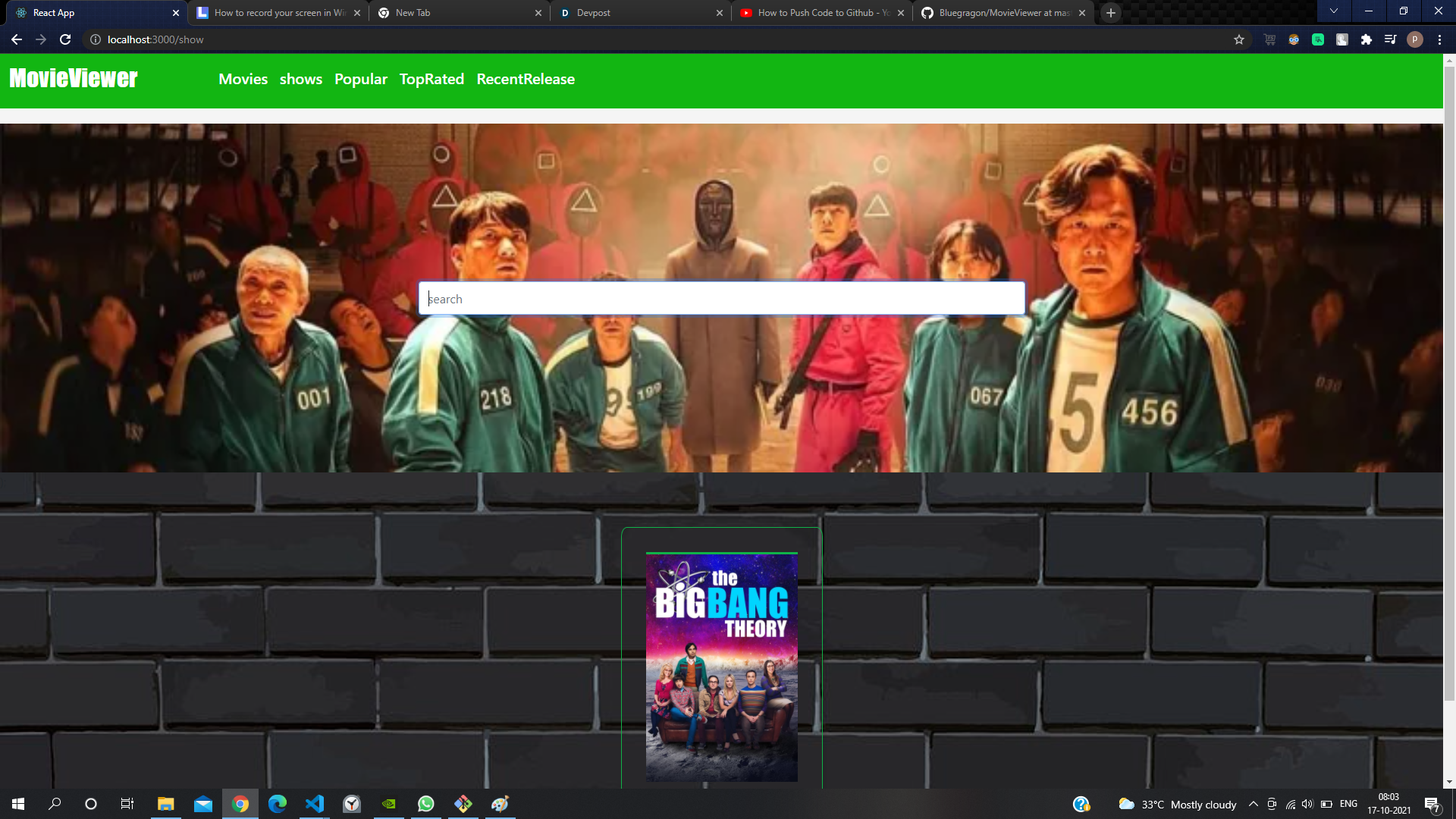Open the Chrome three-dot menu
Screen dimensions: 1456x819
click(1439, 39)
